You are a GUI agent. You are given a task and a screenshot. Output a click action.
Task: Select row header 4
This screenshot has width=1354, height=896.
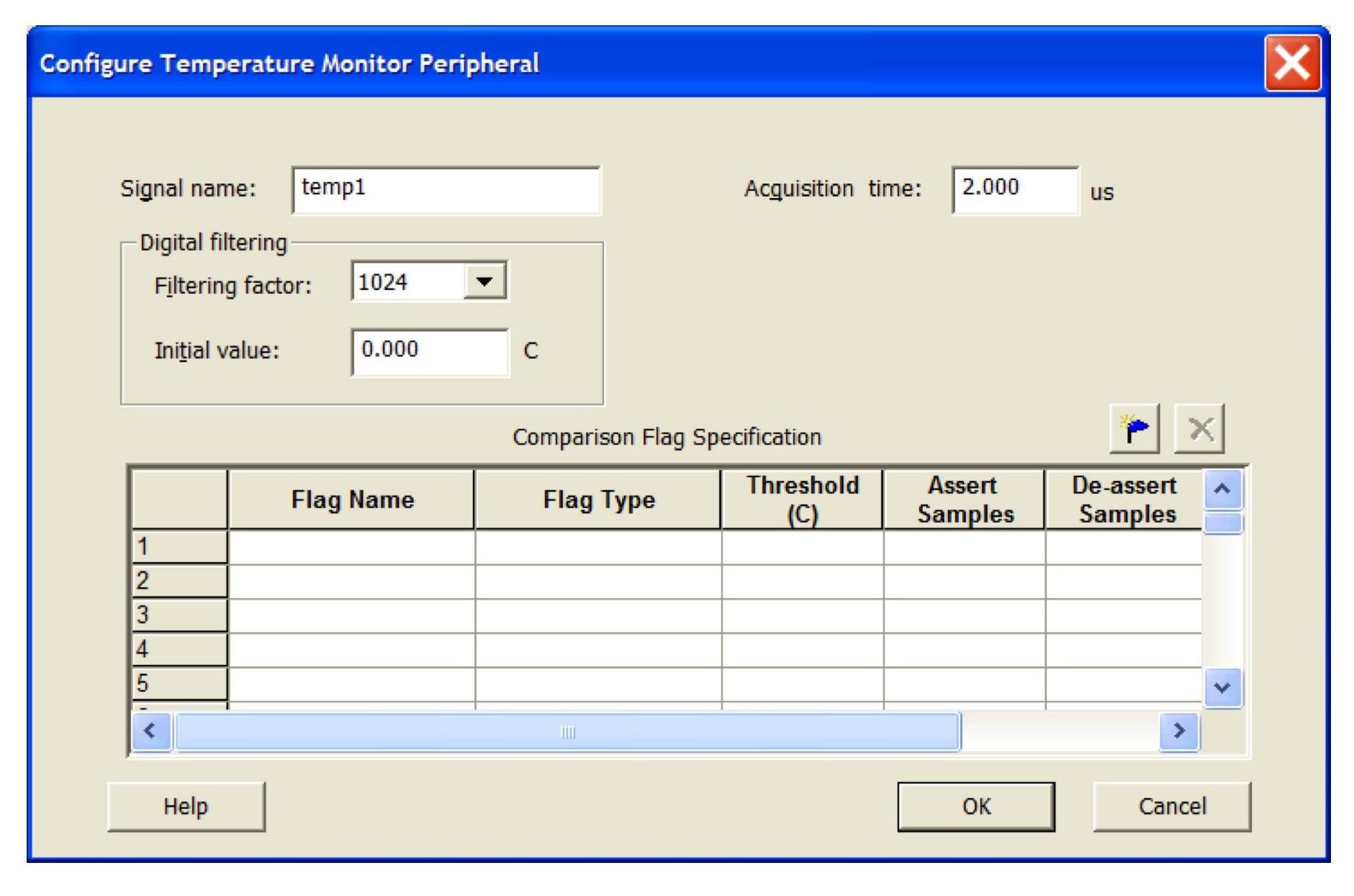coord(180,649)
